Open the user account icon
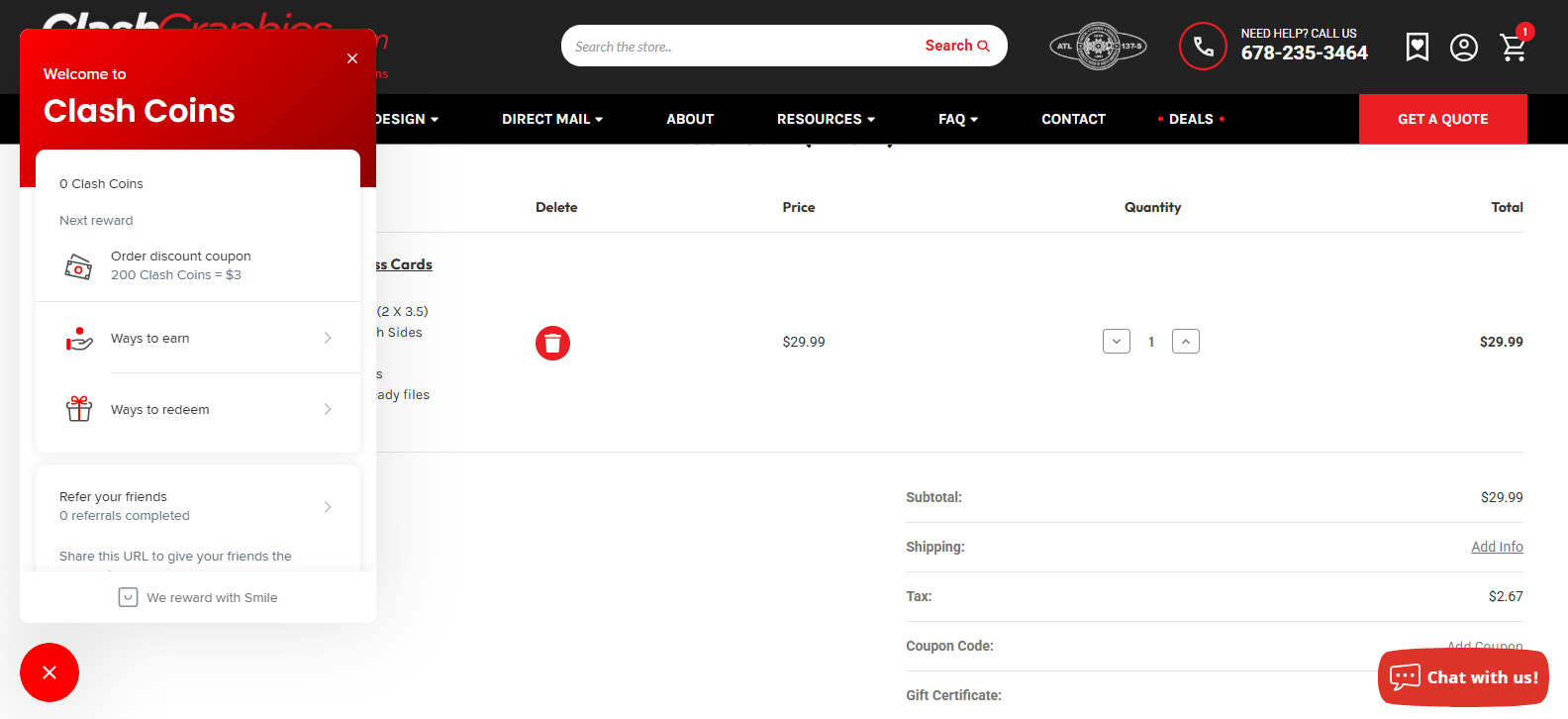This screenshot has width=1568, height=719. (1464, 48)
